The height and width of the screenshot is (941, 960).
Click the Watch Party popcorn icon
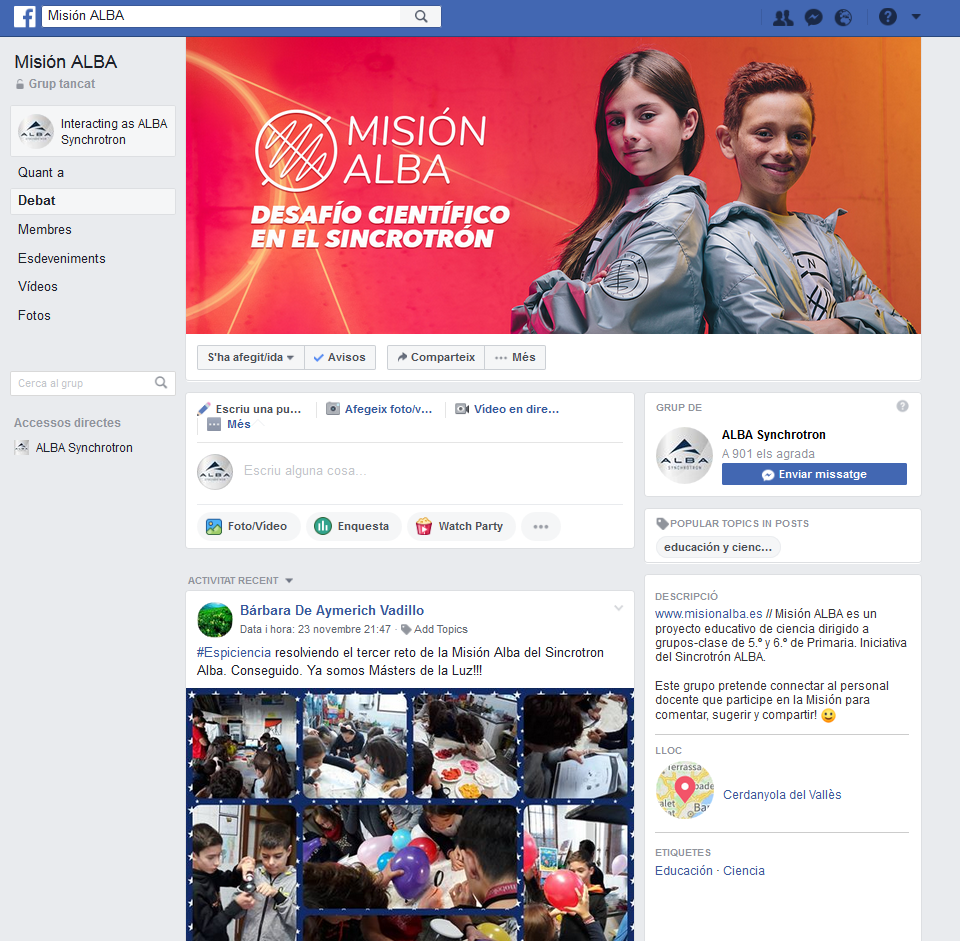tap(424, 526)
